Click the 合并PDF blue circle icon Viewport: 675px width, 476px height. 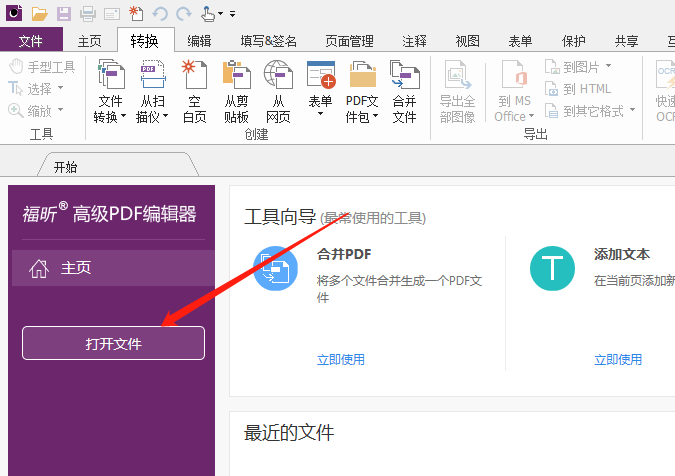[x=276, y=268]
